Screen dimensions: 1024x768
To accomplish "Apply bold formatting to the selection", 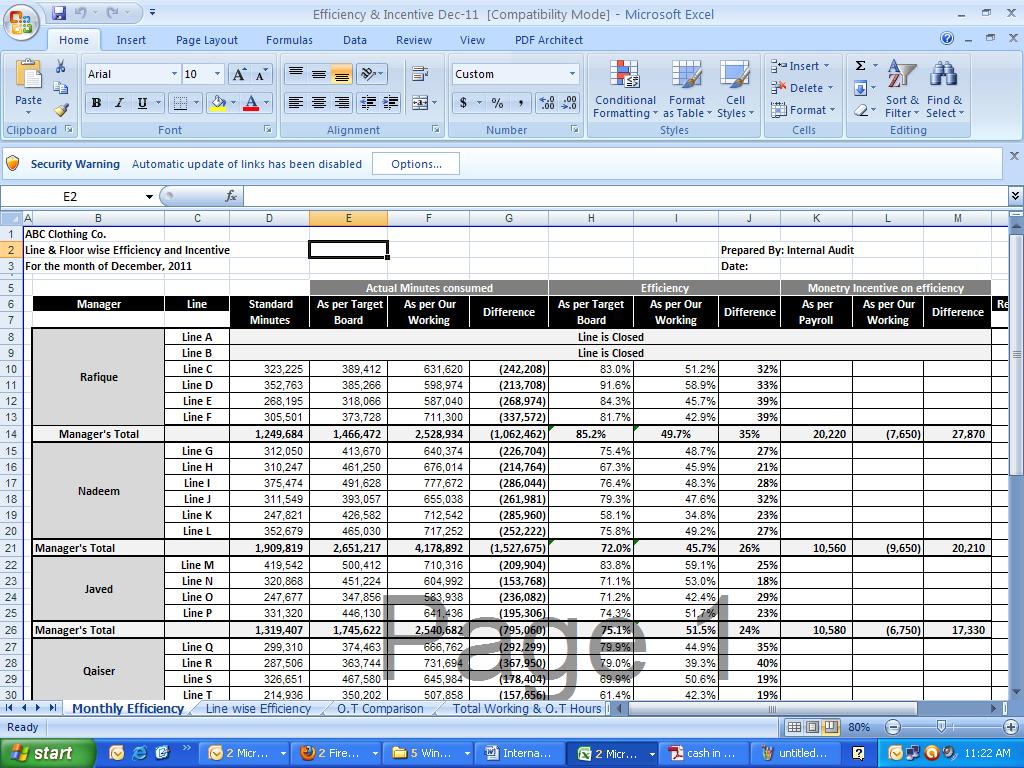I will [96, 101].
